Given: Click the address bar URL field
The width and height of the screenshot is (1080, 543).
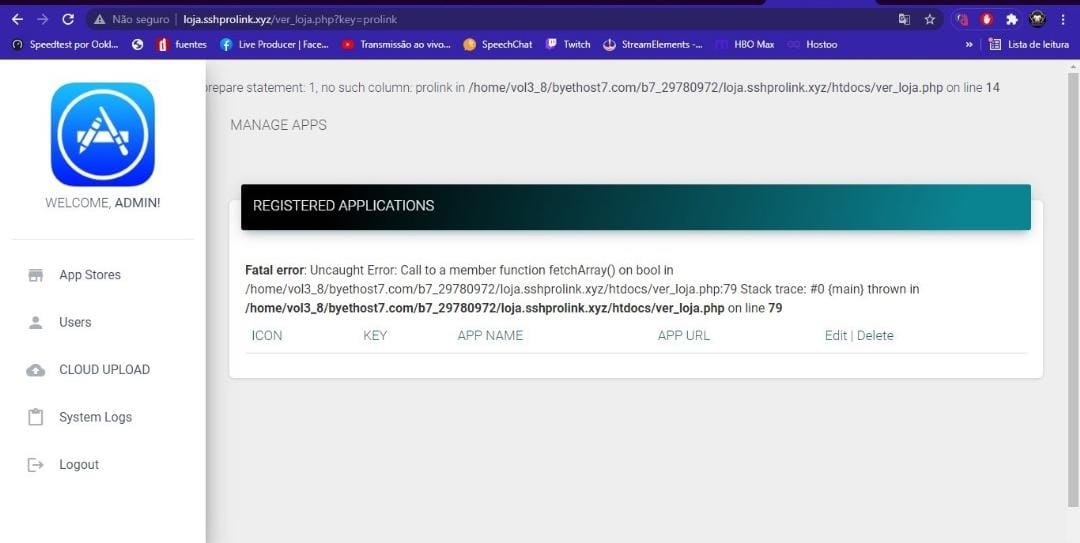Looking at the screenshot, I should pos(500,19).
